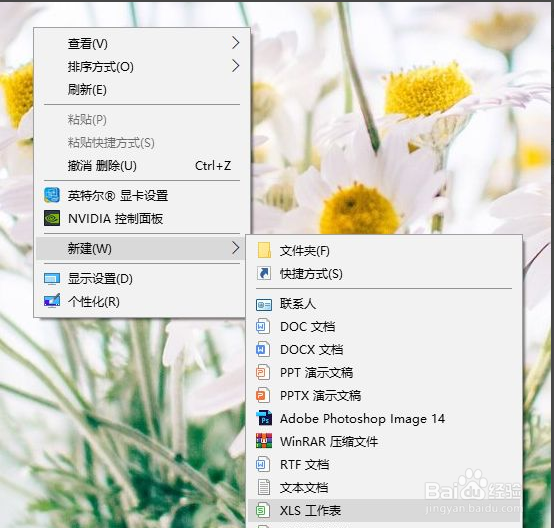Click the PPT presentation icon

point(263,372)
